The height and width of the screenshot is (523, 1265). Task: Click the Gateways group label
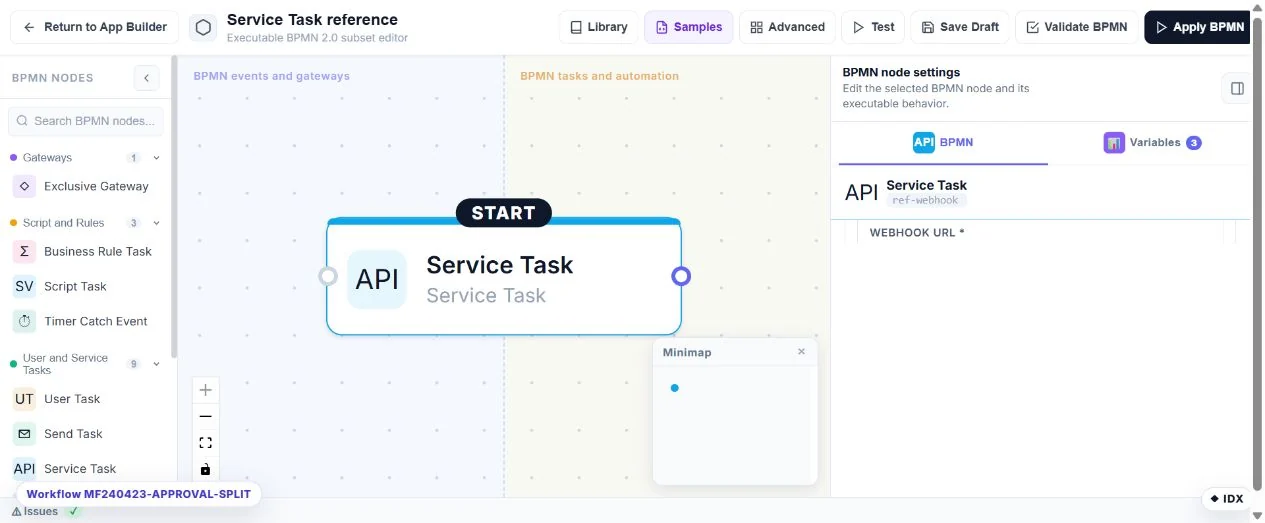47,158
